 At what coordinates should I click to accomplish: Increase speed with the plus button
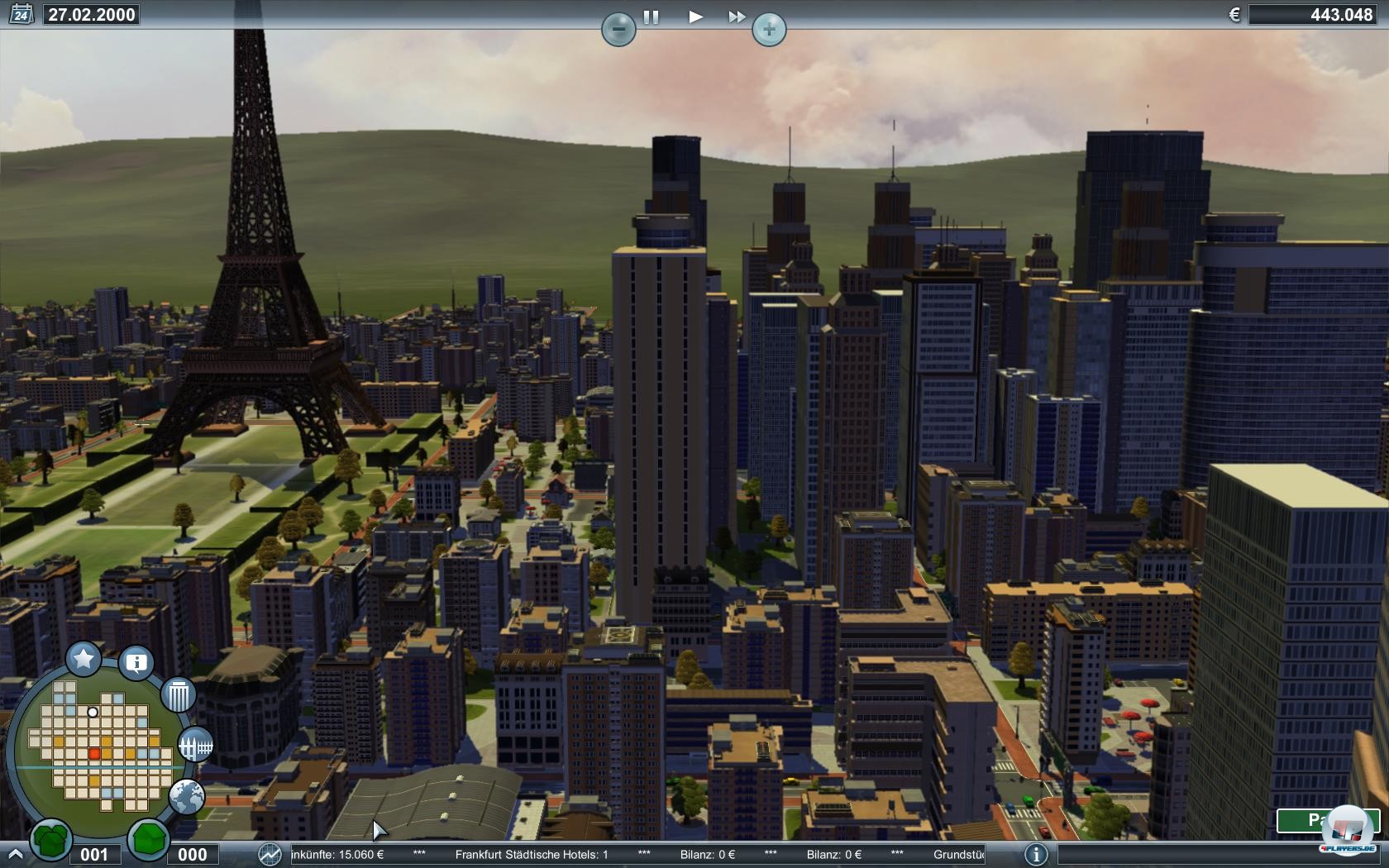point(769,30)
